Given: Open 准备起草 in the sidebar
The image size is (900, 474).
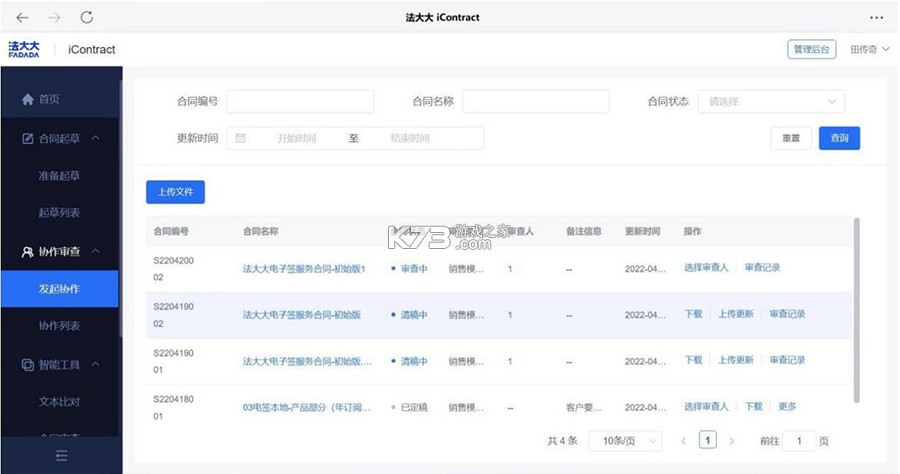Looking at the screenshot, I should point(59,176).
